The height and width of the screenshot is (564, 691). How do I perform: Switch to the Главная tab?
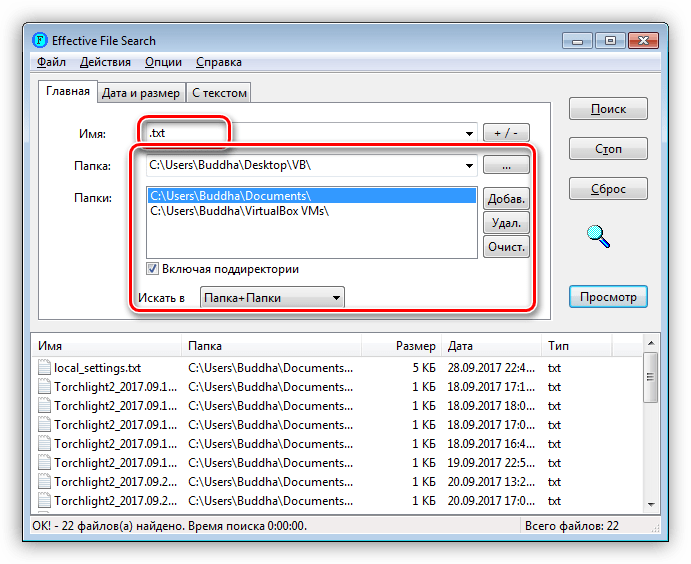point(68,91)
